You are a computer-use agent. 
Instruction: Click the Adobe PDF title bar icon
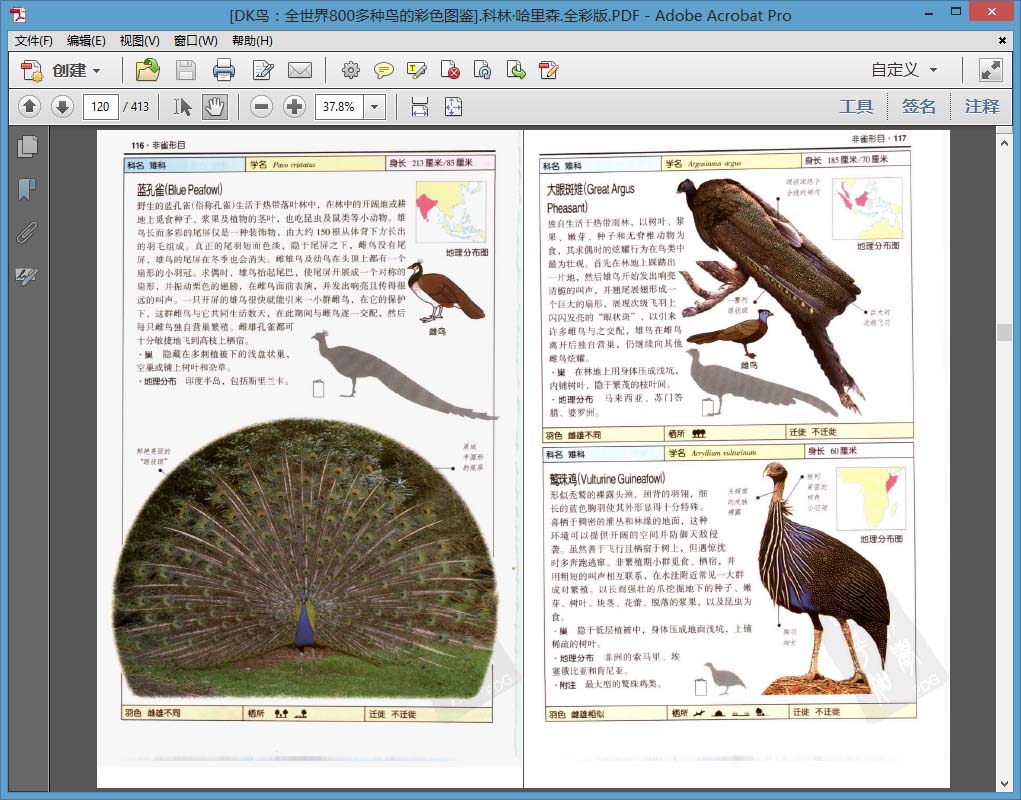(x=19, y=14)
